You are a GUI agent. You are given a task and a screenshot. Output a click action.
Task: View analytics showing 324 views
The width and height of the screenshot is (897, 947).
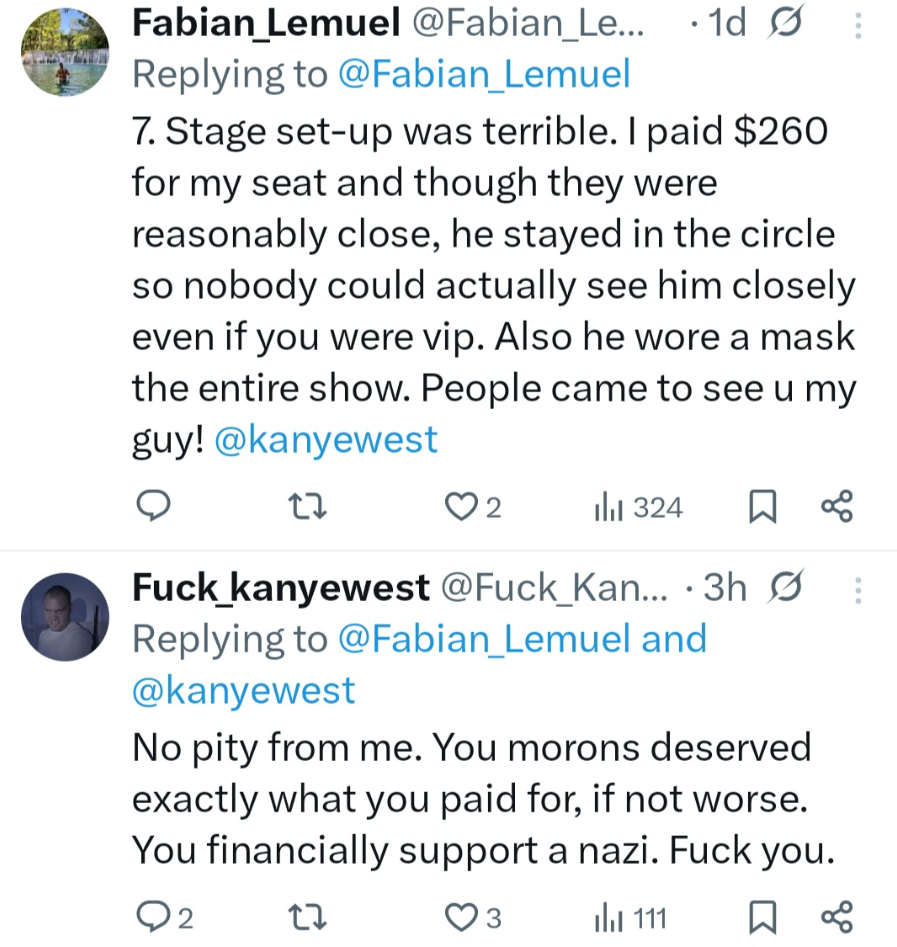pyautogui.click(x=637, y=508)
